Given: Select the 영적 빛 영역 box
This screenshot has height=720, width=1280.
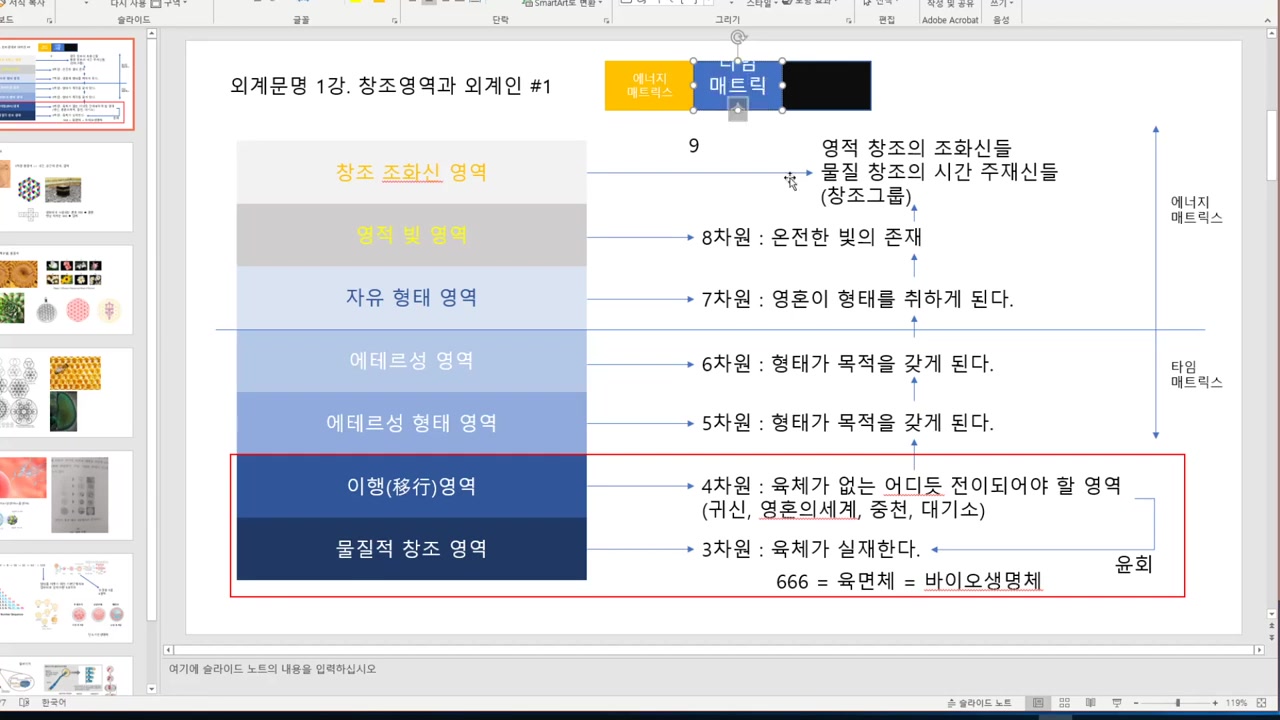Looking at the screenshot, I should (411, 235).
